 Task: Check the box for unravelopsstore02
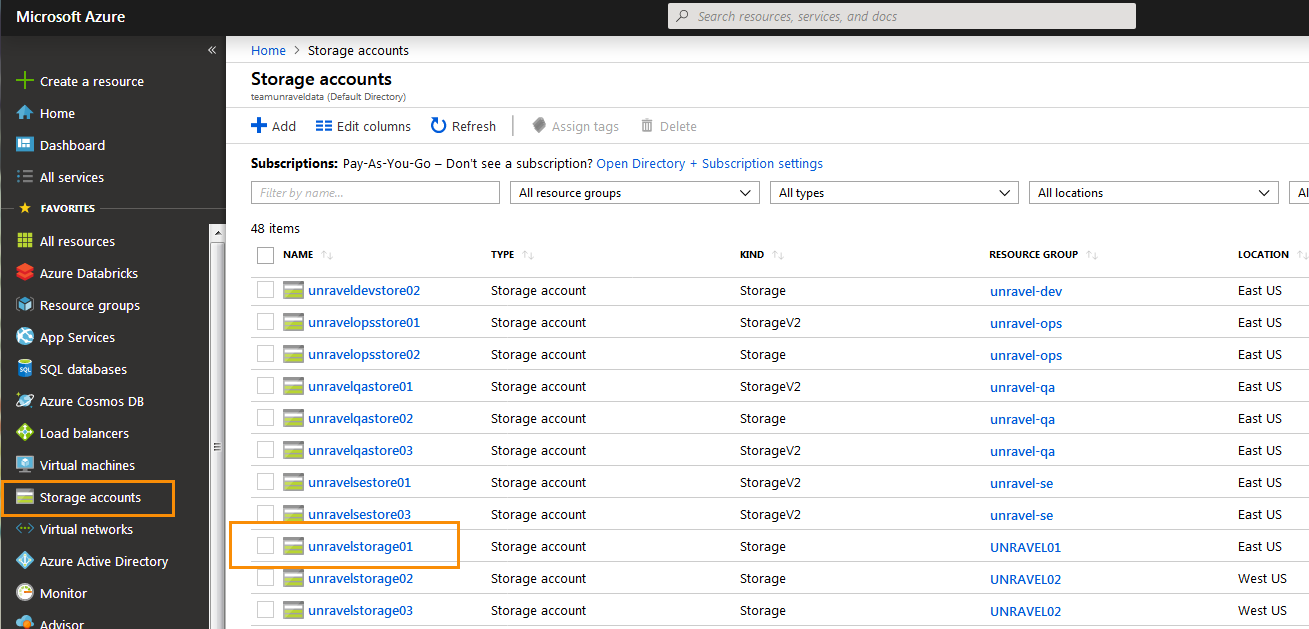[265, 354]
